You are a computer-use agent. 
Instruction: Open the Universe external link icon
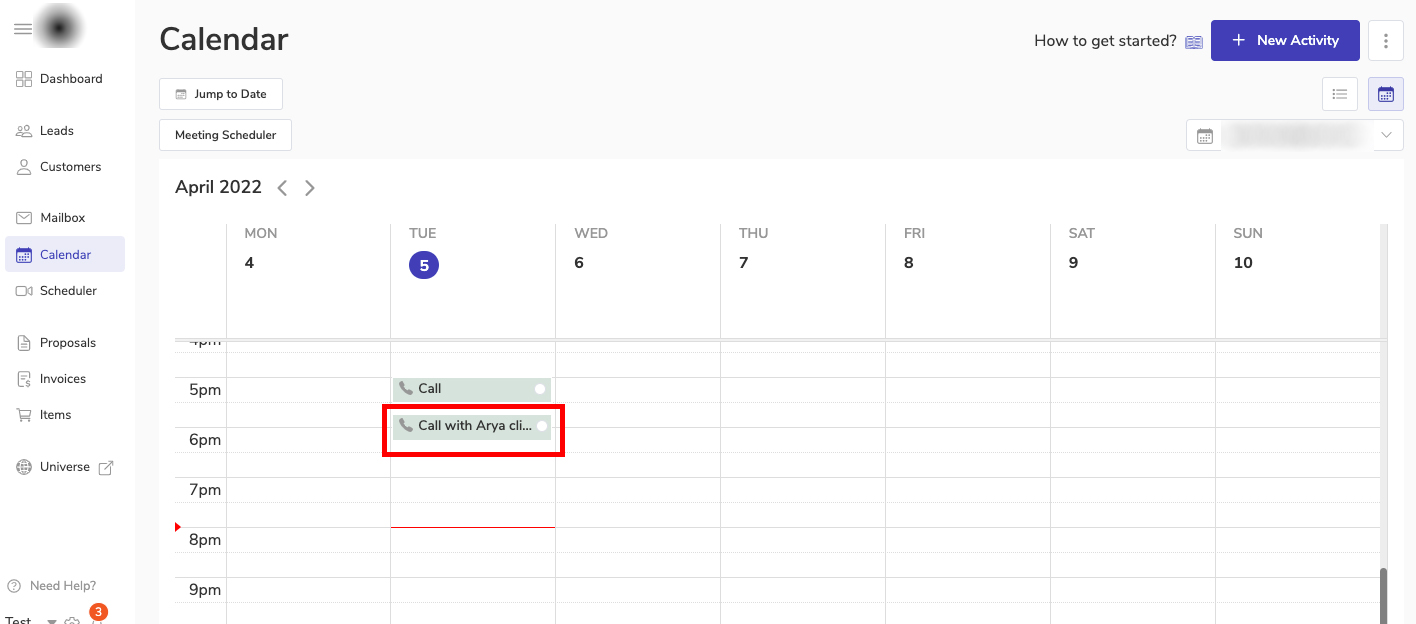pyautogui.click(x=106, y=467)
